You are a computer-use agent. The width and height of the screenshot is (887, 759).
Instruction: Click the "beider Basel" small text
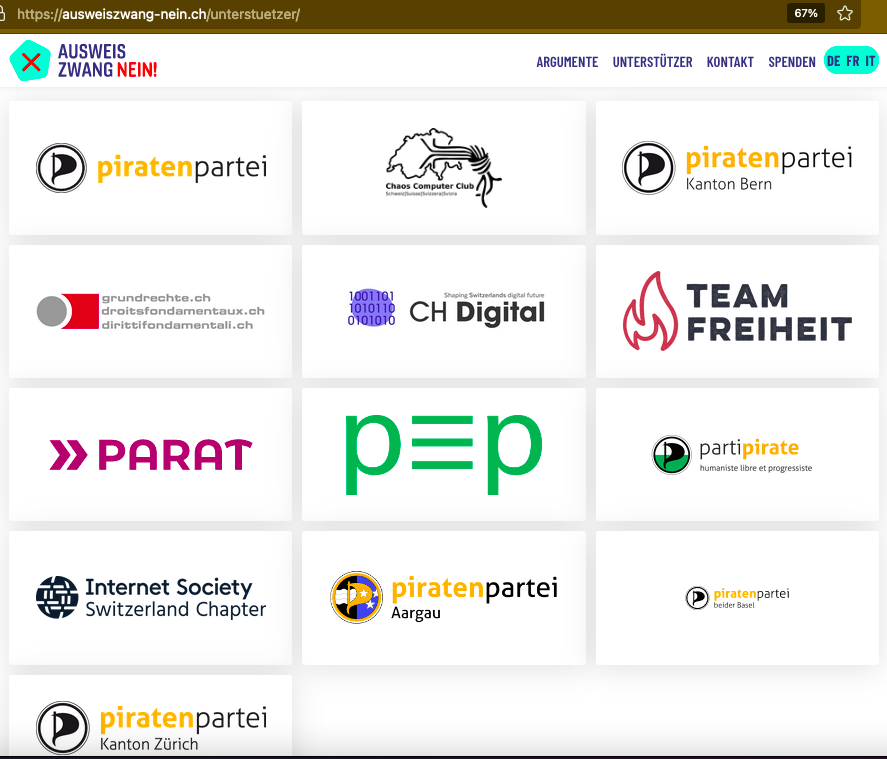[x=734, y=605]
